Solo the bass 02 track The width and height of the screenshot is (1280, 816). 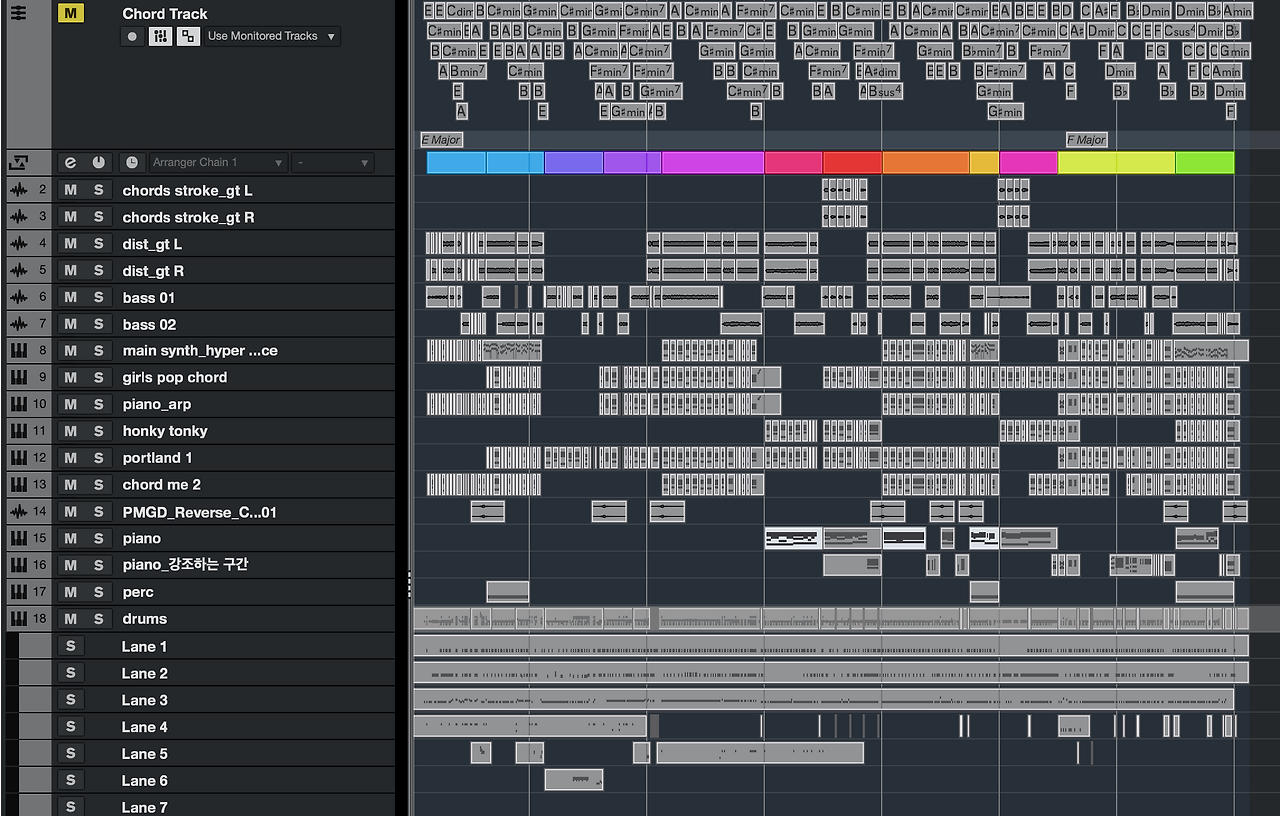[x=98, y=324]
